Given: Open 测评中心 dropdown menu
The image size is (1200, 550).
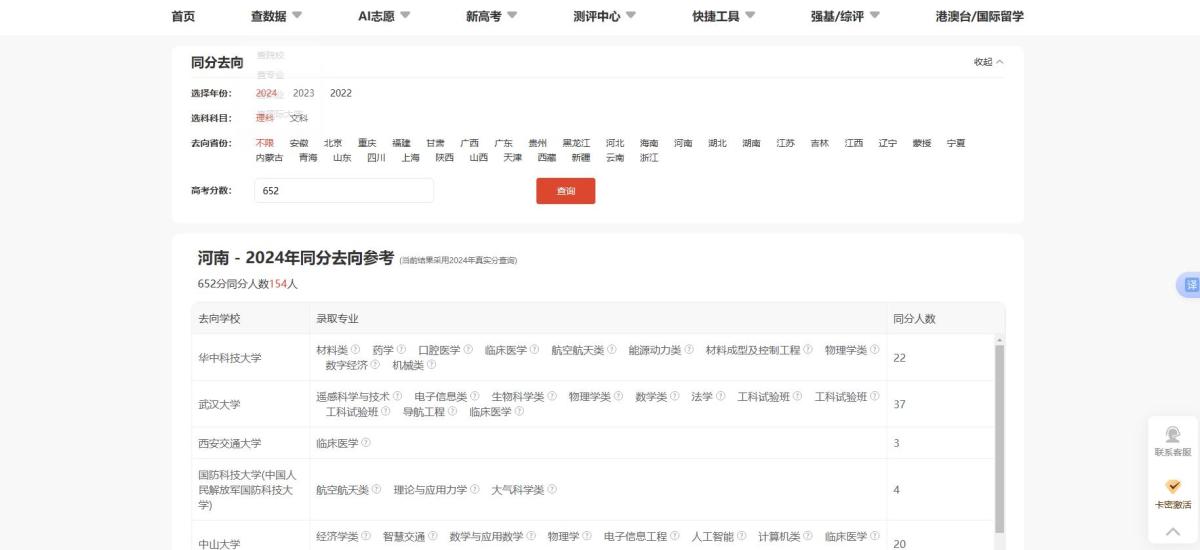Looking at the screenshot, I should click(x=605, y=16).
